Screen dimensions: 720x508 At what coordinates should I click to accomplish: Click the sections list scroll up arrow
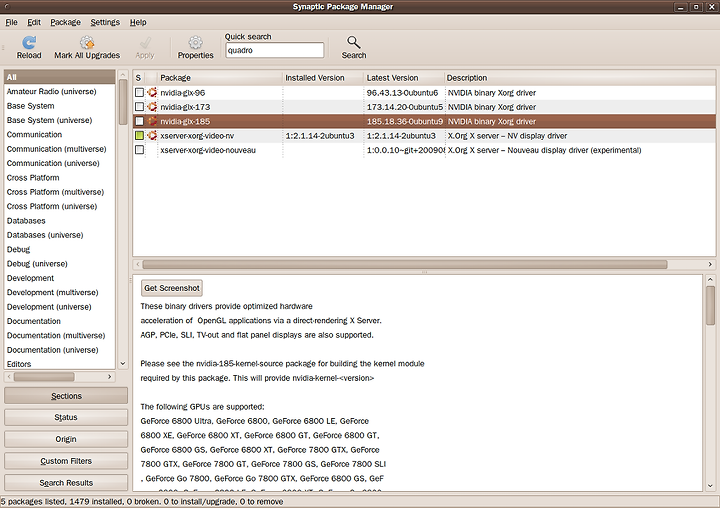[123, 74]
